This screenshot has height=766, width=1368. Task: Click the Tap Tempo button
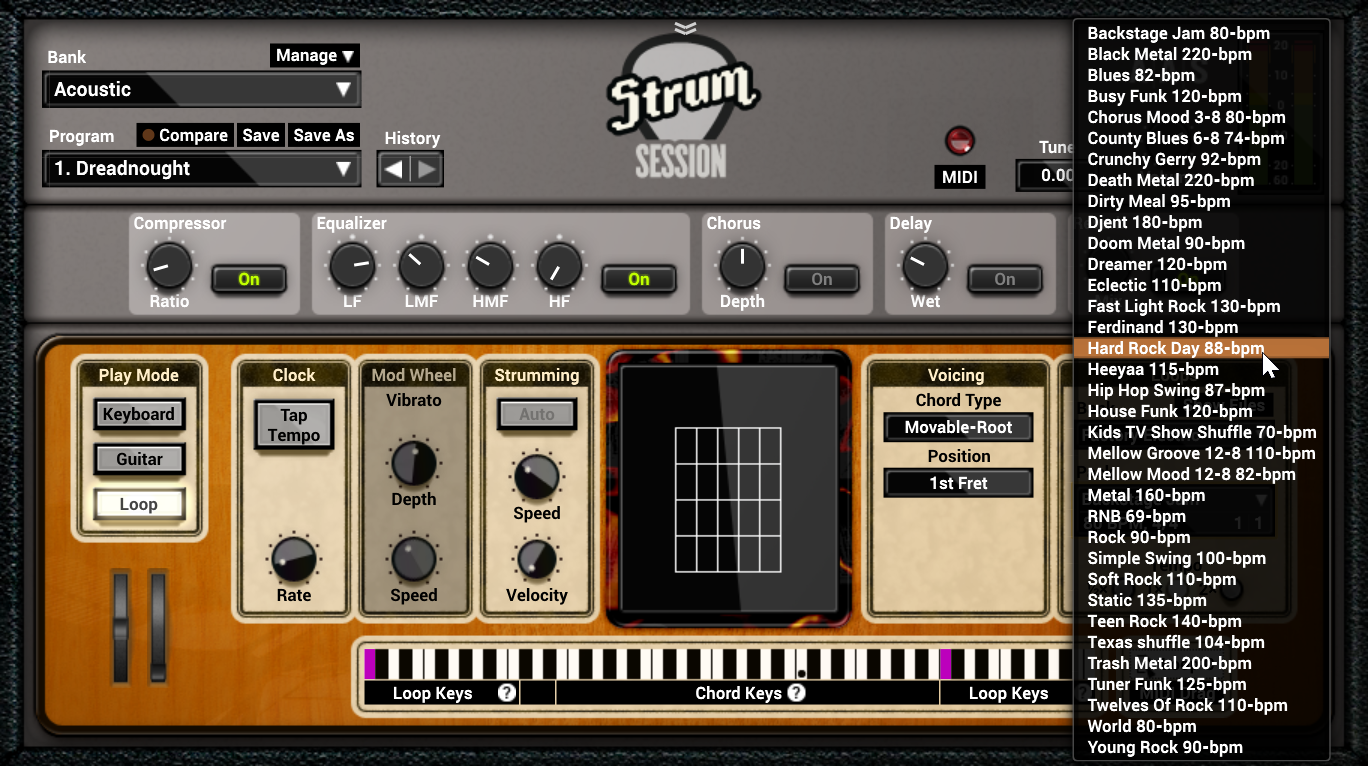point(294,425)
